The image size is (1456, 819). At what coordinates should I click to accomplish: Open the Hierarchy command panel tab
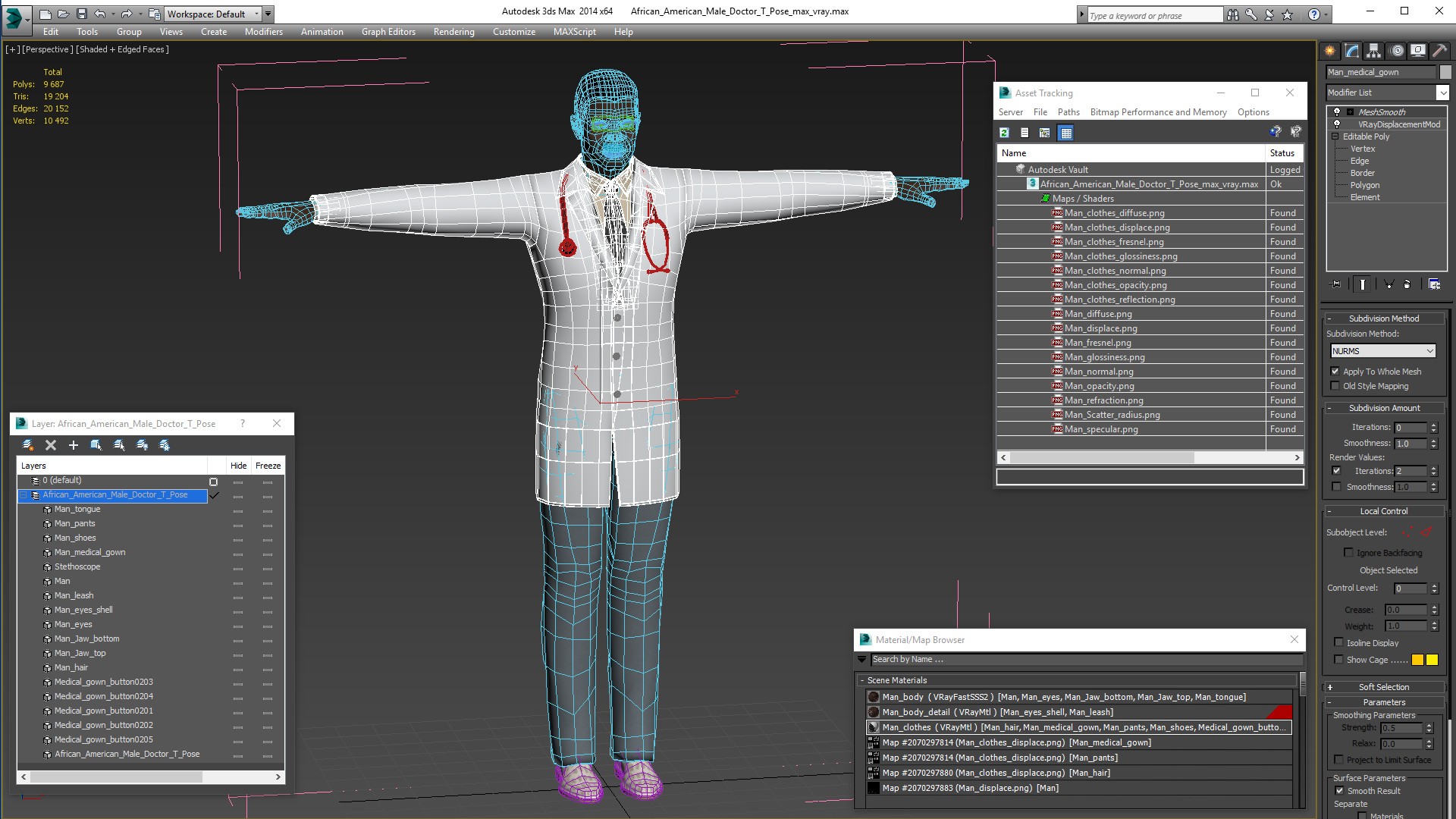pyautogui.click(x=1374, y=51)
